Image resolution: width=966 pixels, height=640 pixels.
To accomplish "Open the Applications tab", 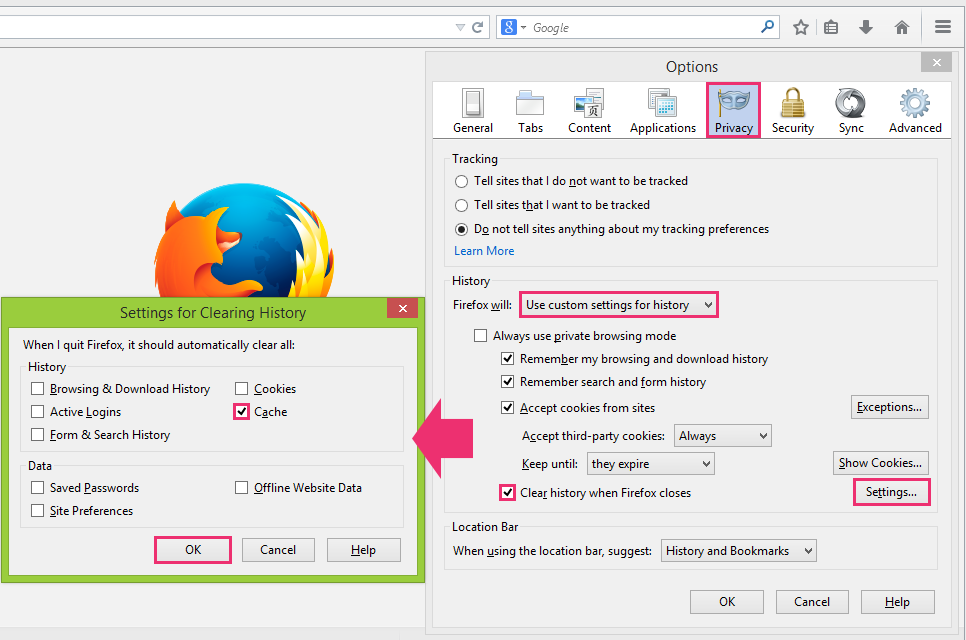I will click(x=662, y=110).
